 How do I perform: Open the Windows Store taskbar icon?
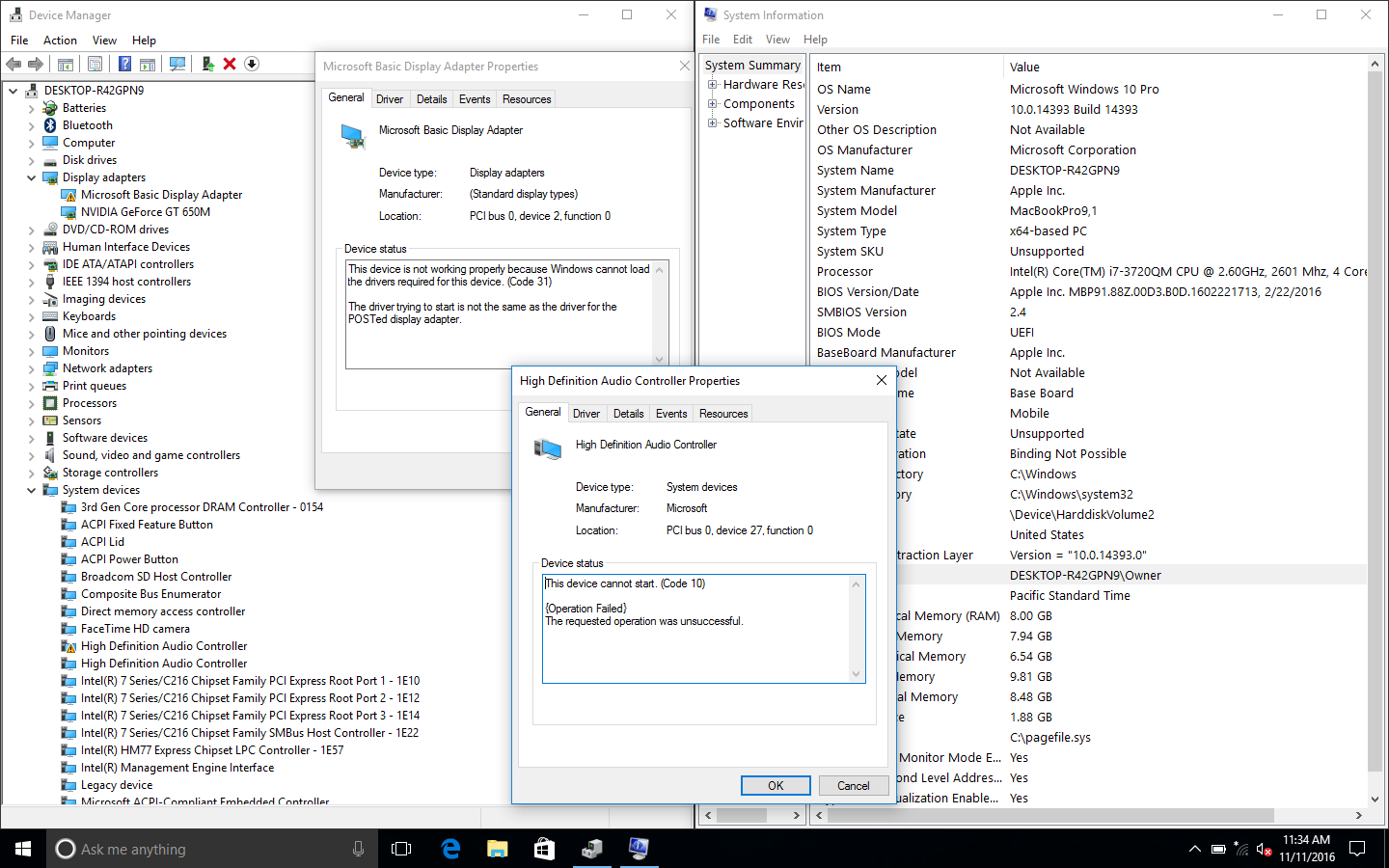[x=545, y=849]
